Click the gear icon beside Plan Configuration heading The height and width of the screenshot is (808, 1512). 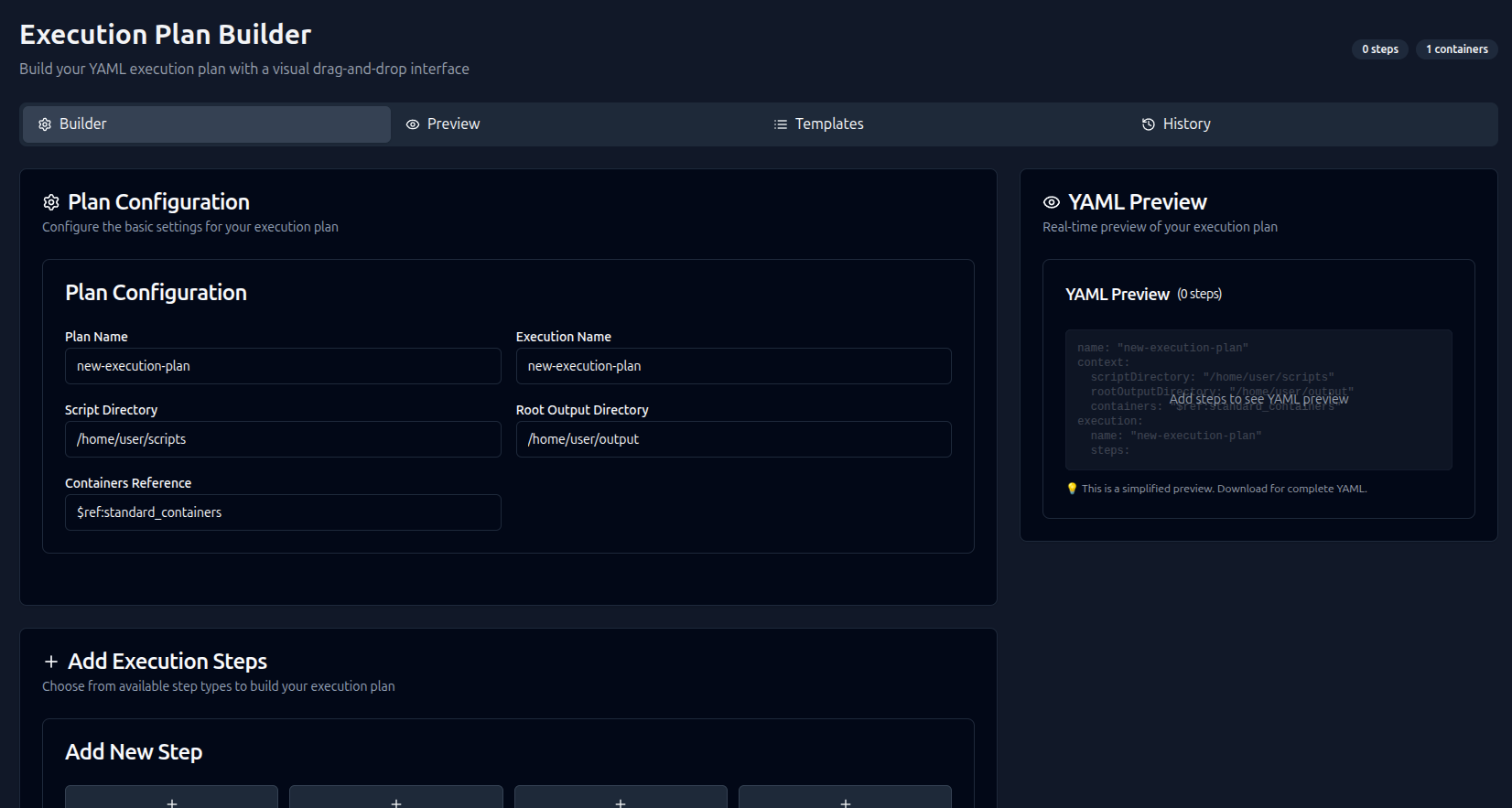point(51,202)
